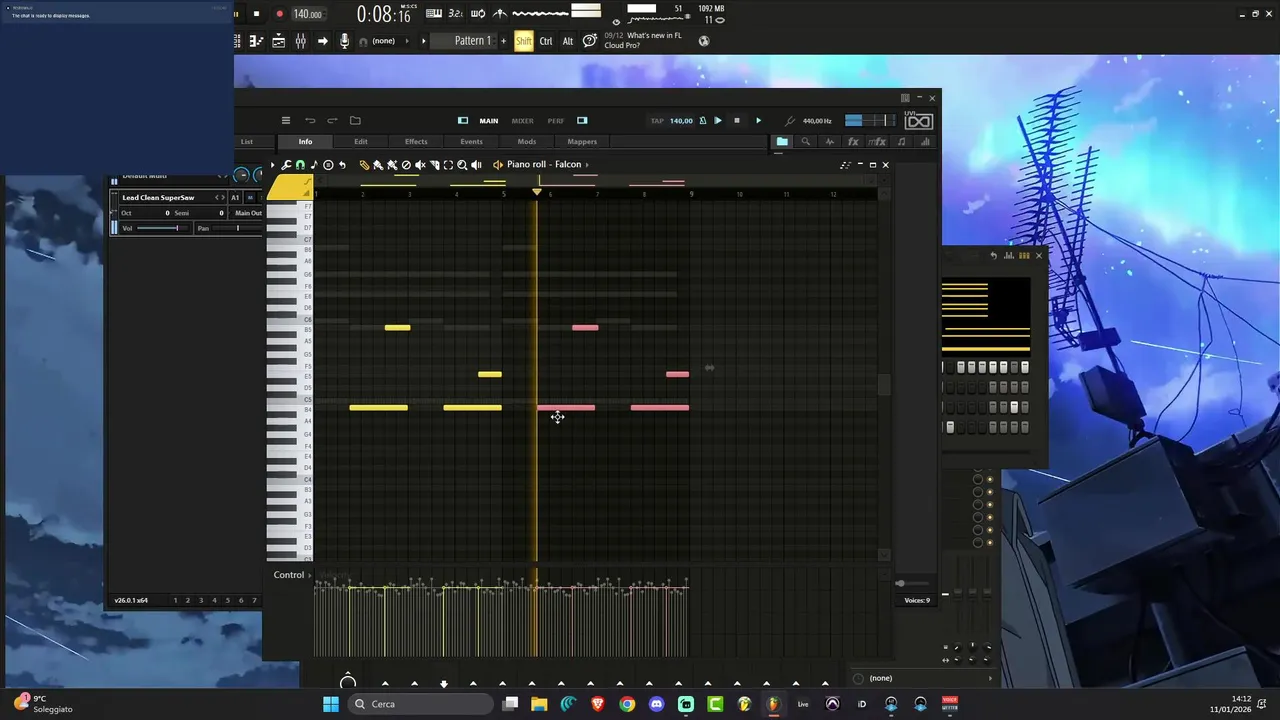
Task: Add a new pattern with plus button
Action: point(503,41)
